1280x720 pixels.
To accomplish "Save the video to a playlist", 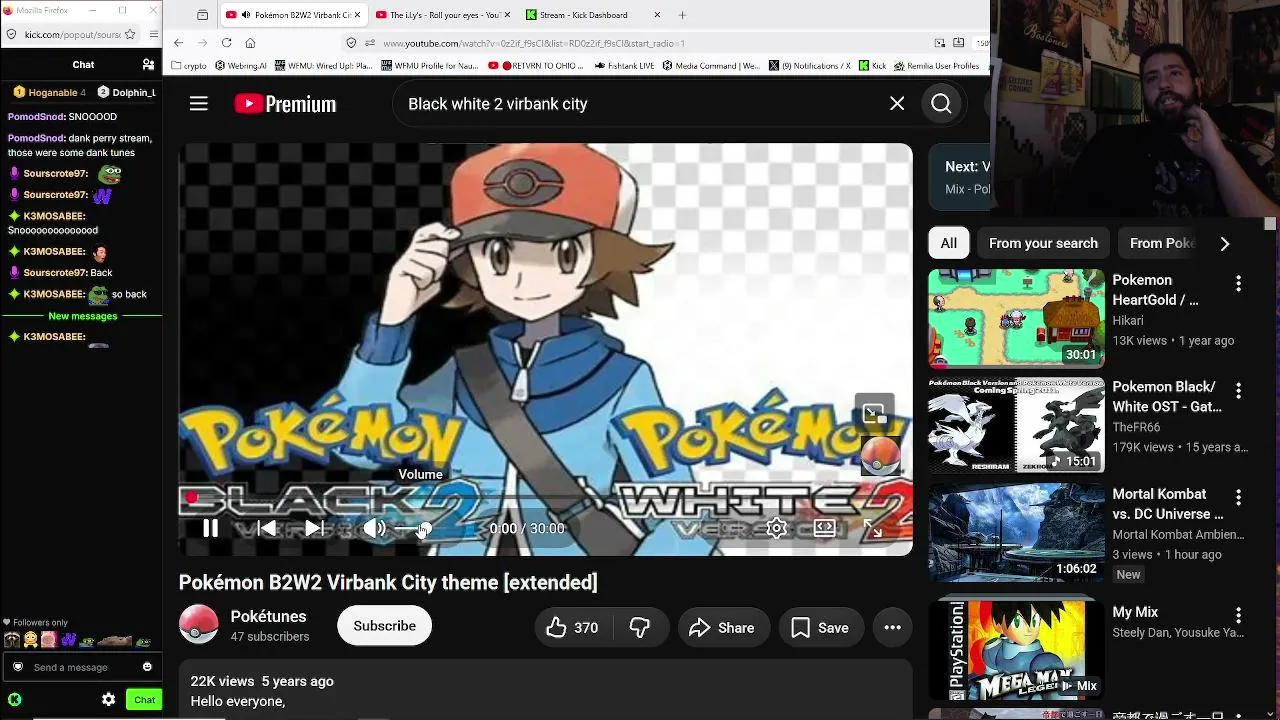I will click(820, 628).
